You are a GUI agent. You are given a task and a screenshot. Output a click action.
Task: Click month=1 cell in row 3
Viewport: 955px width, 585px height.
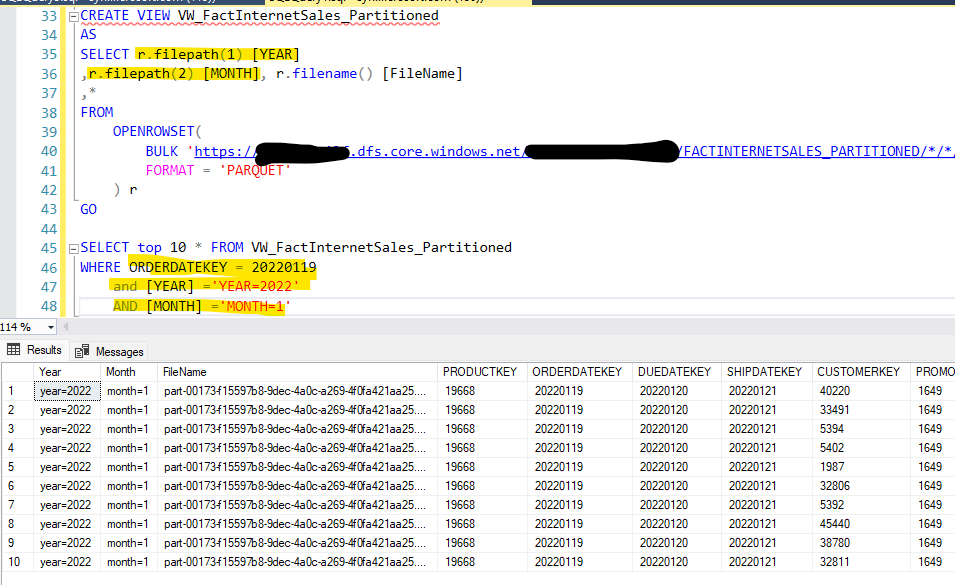(129, 429)
